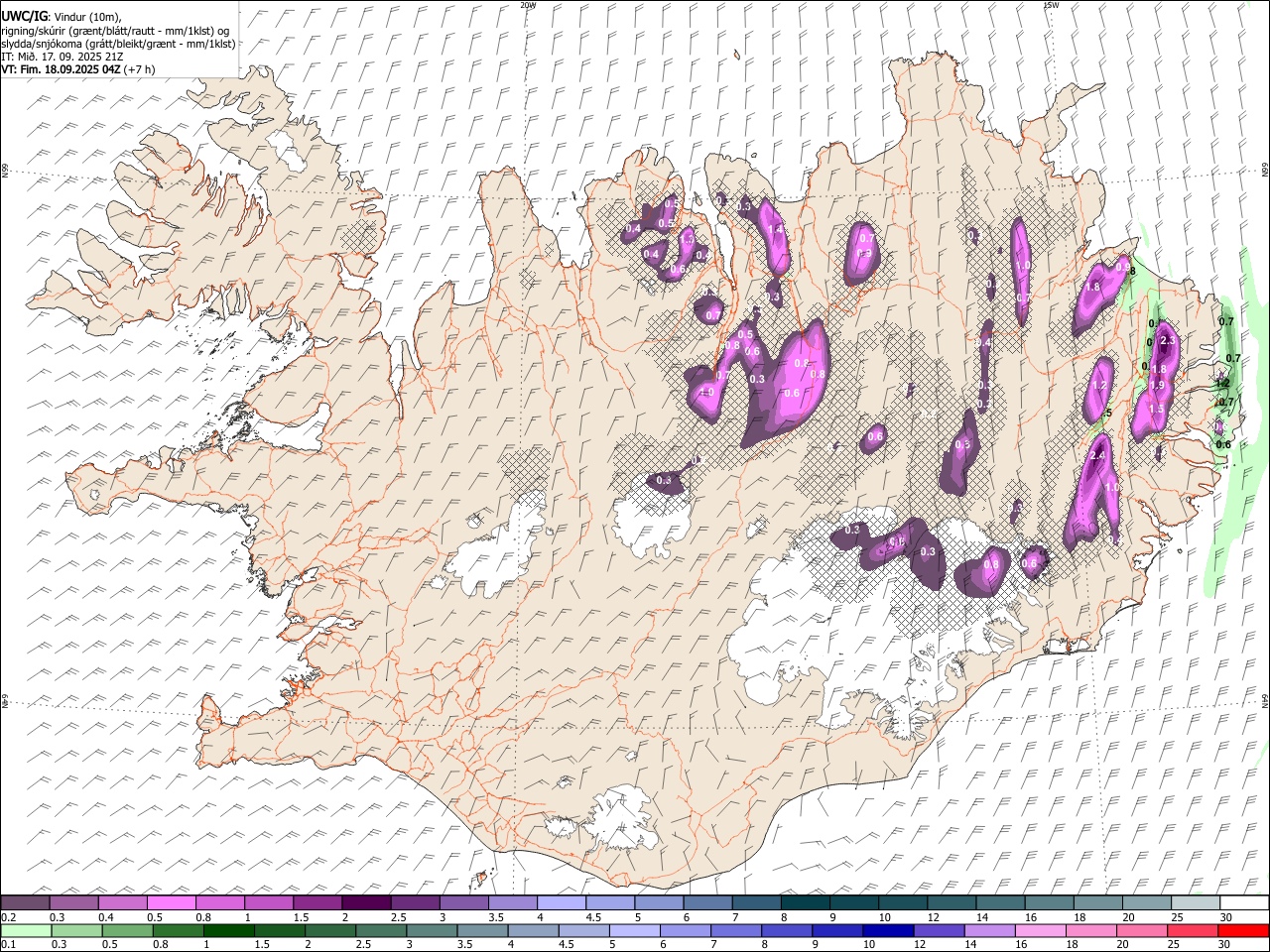This screenshot has width=1270, height=952.
Task: Select the violet 3 snow legend swatch
Action: (x=463, y=903)
